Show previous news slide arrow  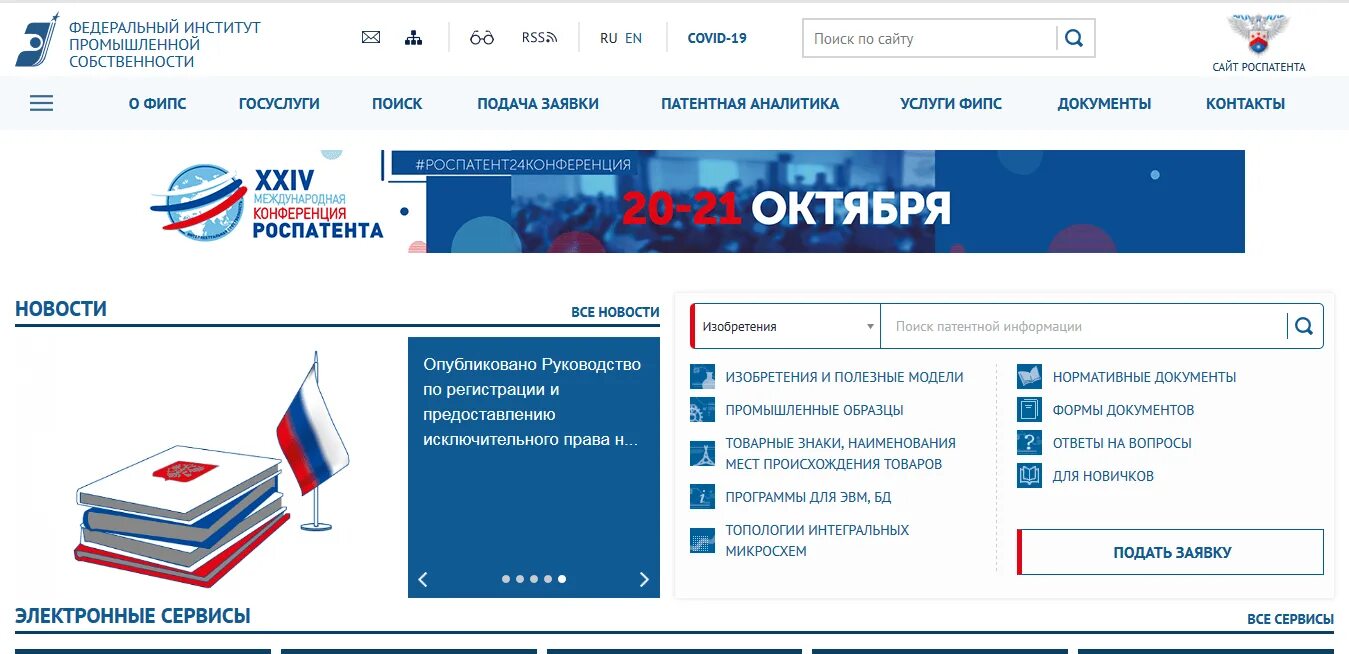pos(423,579)
